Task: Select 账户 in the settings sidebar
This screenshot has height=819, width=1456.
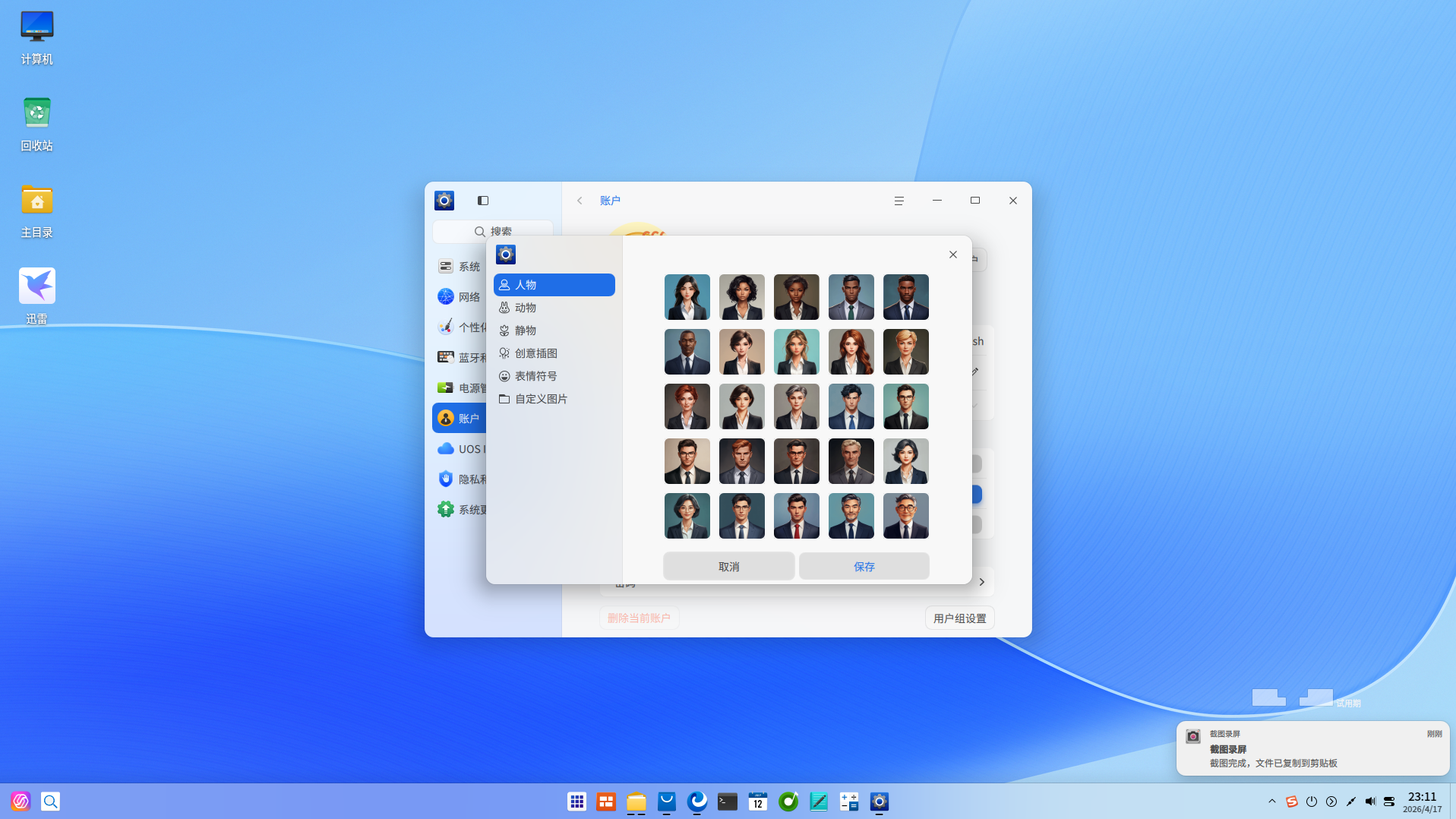Action: tap(460, 419)
